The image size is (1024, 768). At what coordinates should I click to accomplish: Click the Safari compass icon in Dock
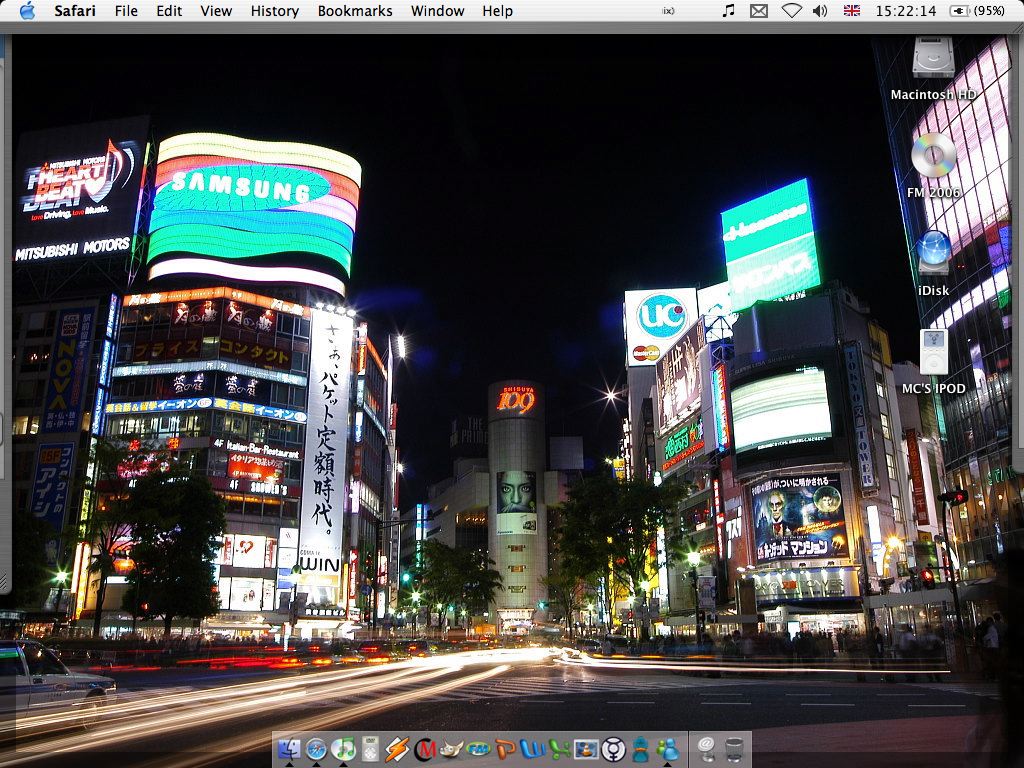click(316, 749)
